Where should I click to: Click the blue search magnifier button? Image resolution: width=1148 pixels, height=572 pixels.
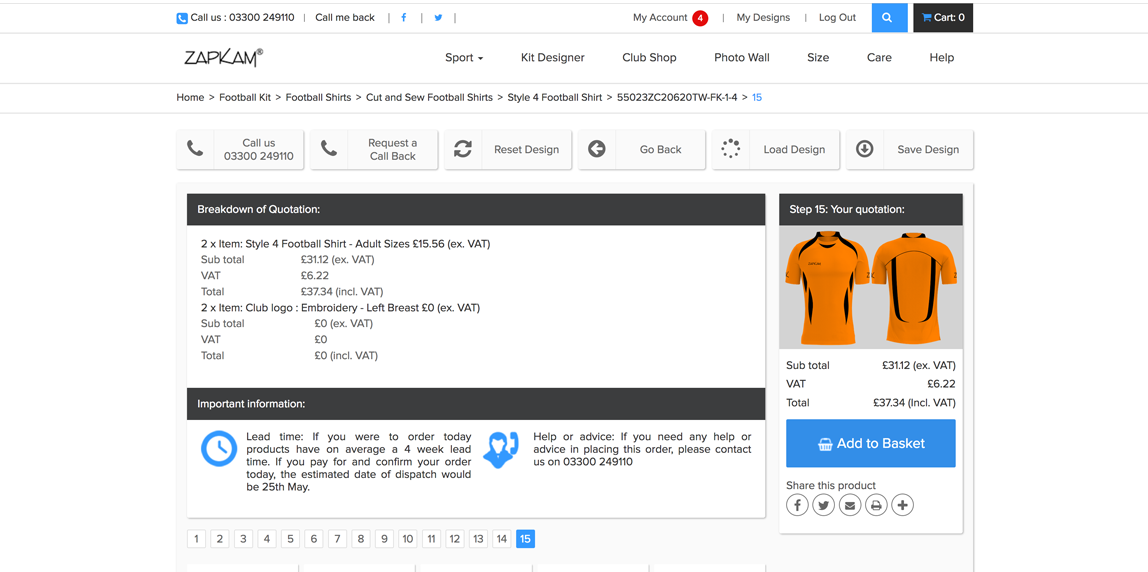(x=887, y=18)
